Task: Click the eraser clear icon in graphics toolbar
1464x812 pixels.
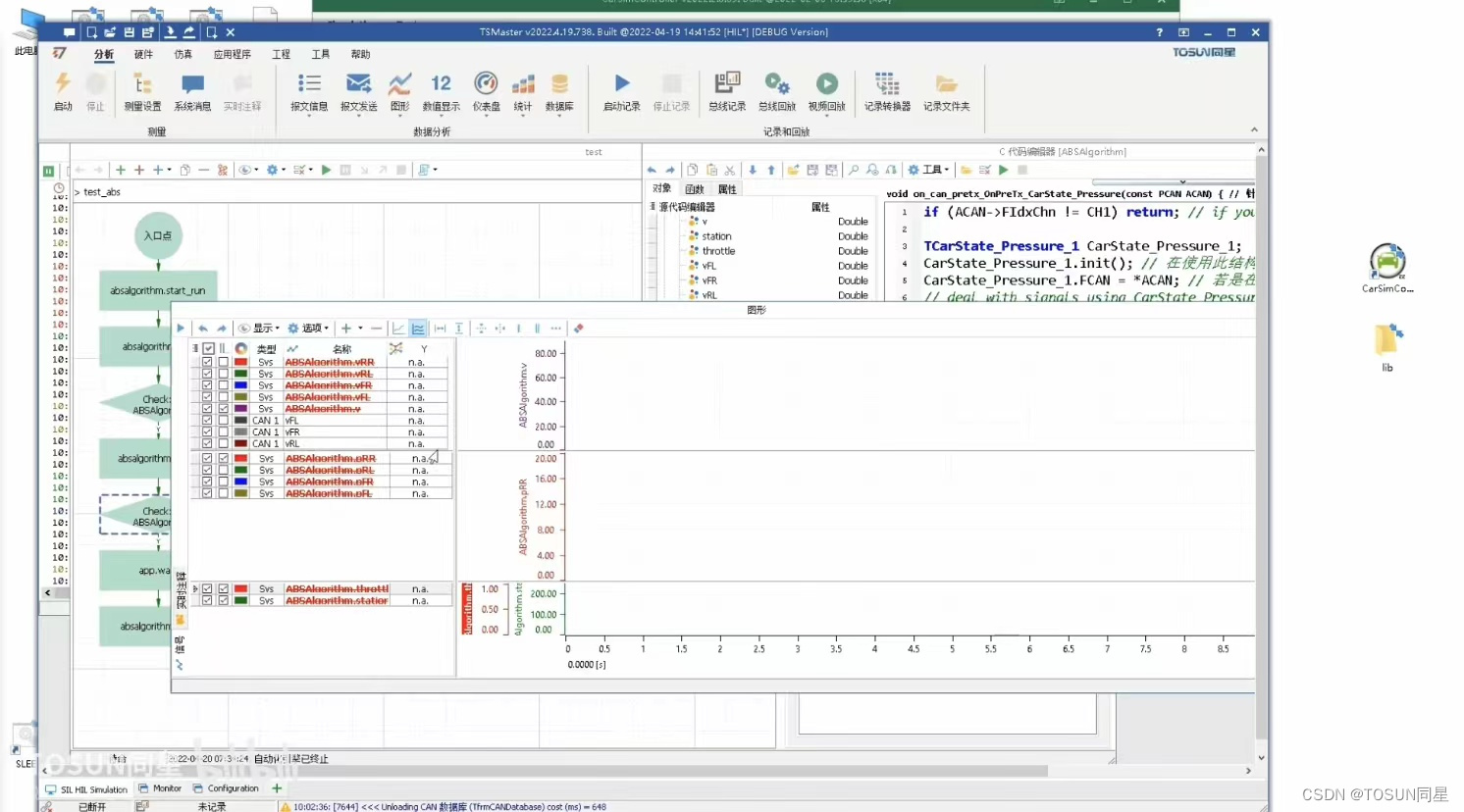Action: (579, 329)
